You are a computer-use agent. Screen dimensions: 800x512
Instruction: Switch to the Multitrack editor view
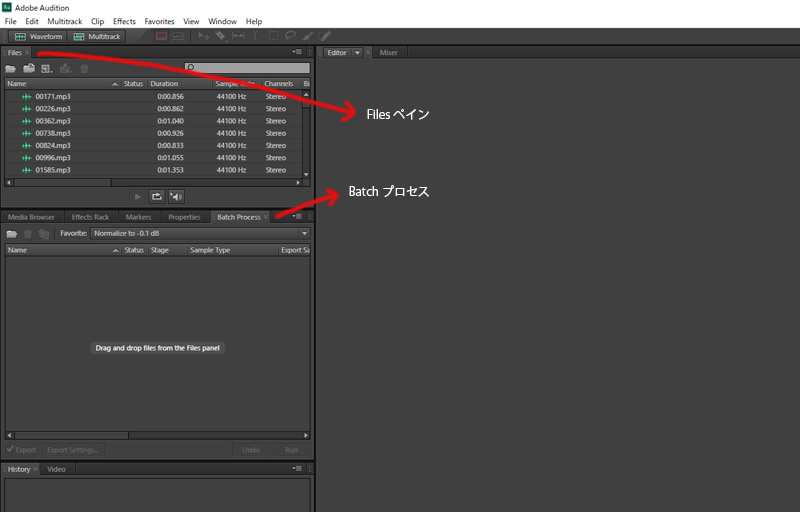click(x=97, y=36)
